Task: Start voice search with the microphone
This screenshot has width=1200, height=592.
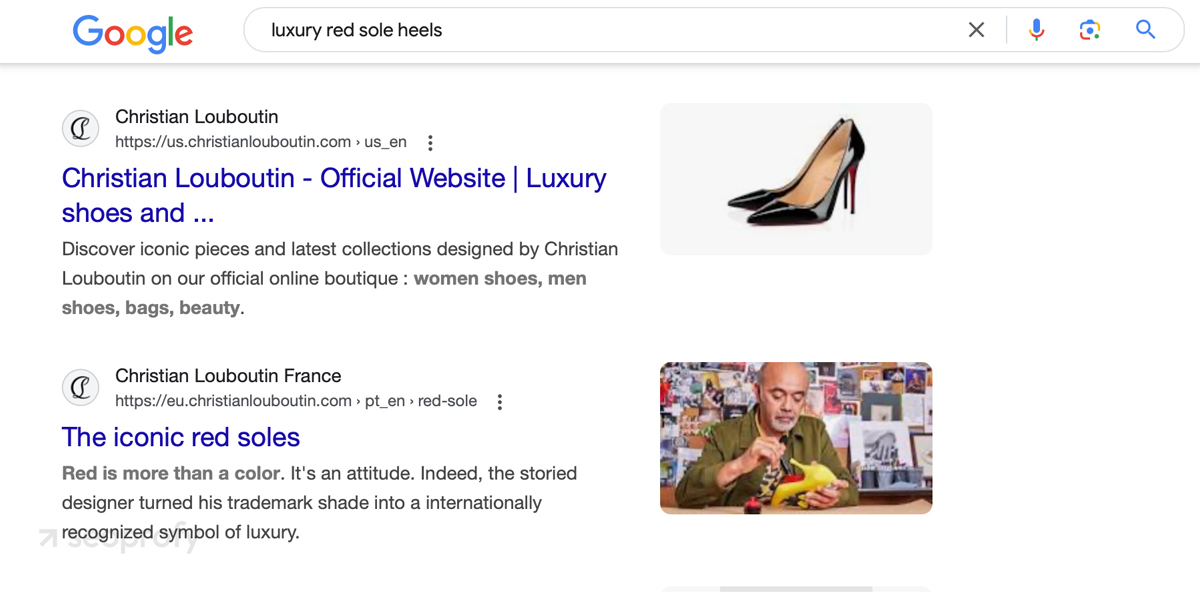Action: click(1036, 30)
